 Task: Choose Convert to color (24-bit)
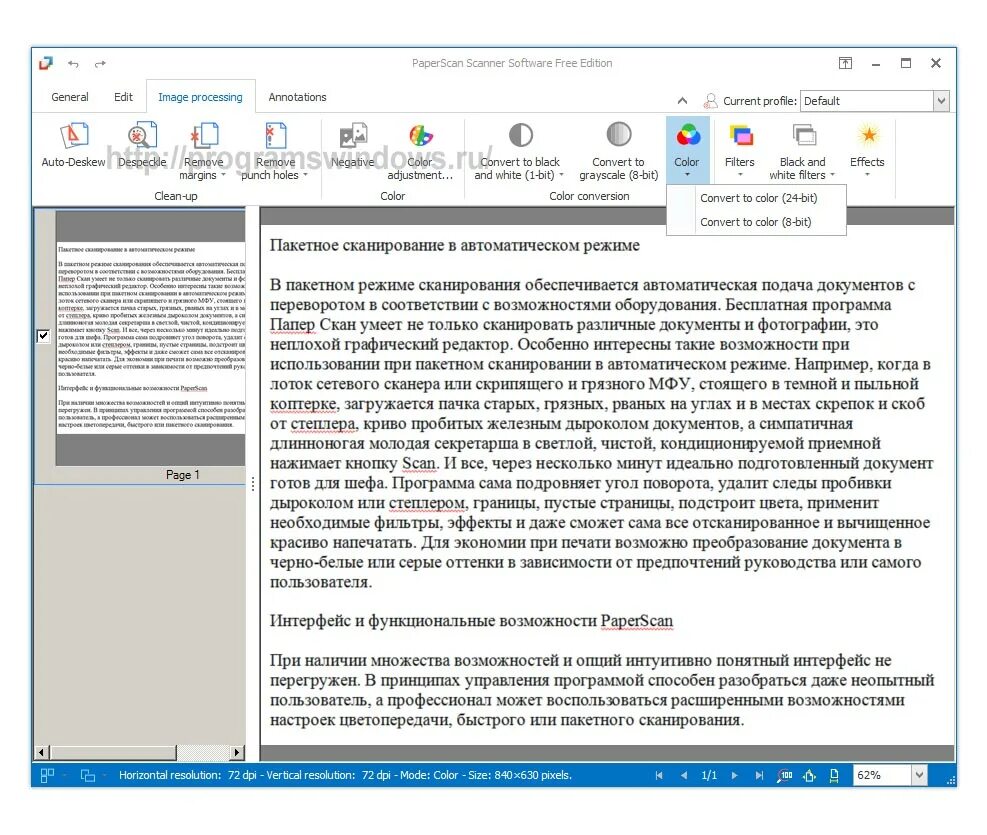[758, 198]
